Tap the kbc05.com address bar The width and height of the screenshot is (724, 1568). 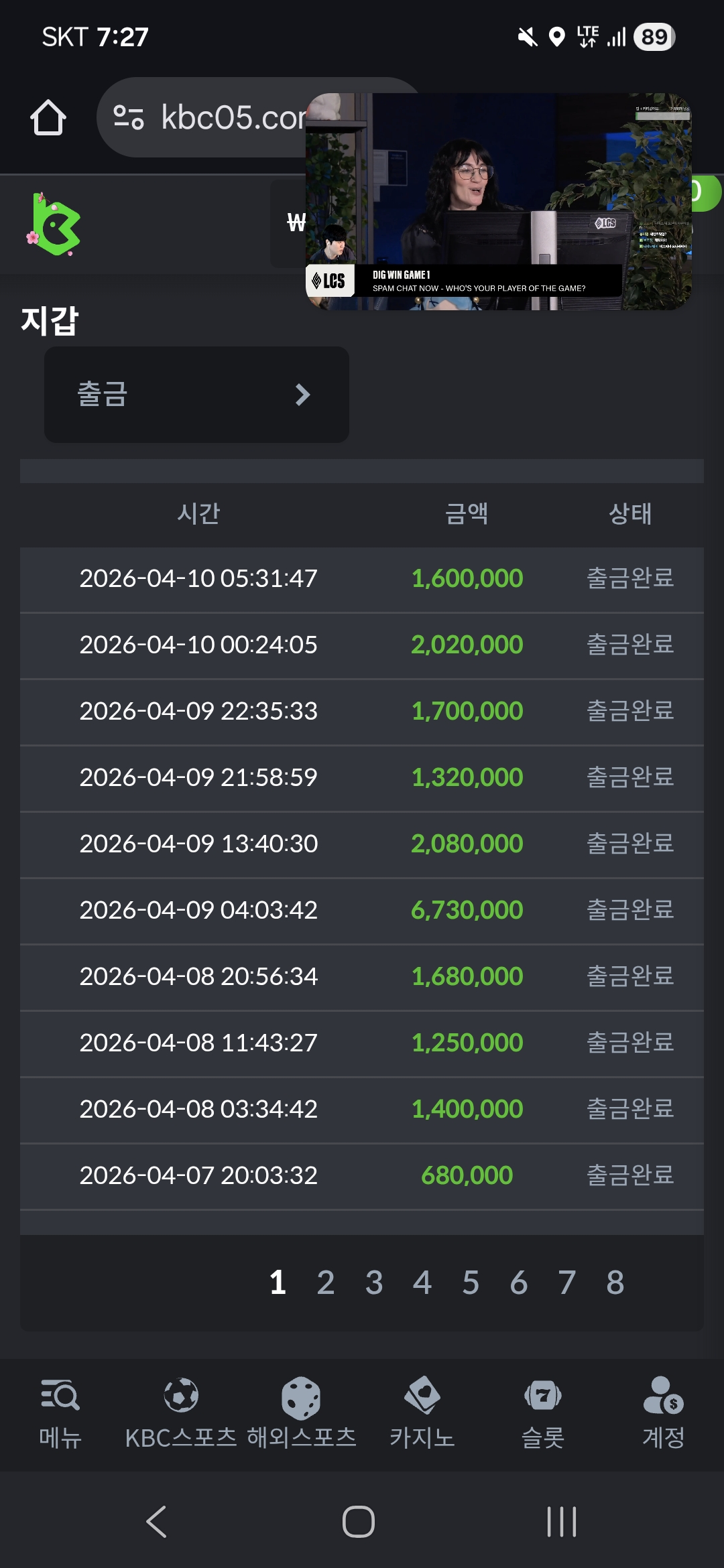228,118
